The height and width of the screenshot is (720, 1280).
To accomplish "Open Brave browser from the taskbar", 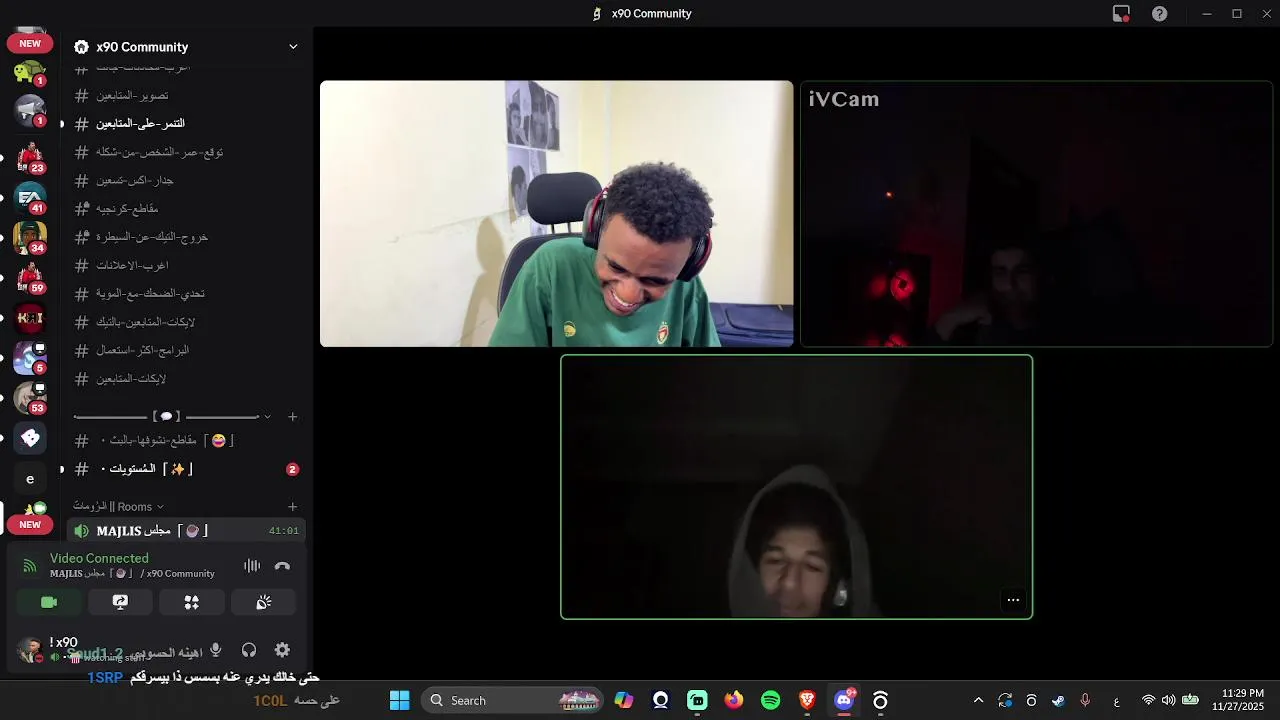I will (807, 700).
